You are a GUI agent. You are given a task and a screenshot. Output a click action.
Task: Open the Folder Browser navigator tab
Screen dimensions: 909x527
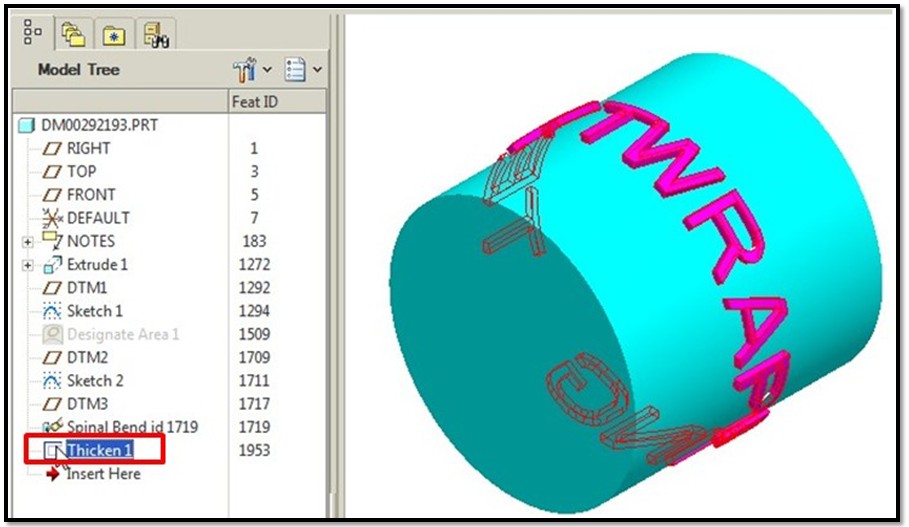(74, 35)
